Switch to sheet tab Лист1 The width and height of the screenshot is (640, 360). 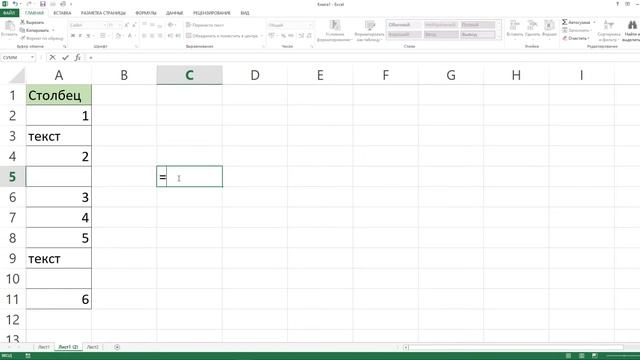[44, 347]
